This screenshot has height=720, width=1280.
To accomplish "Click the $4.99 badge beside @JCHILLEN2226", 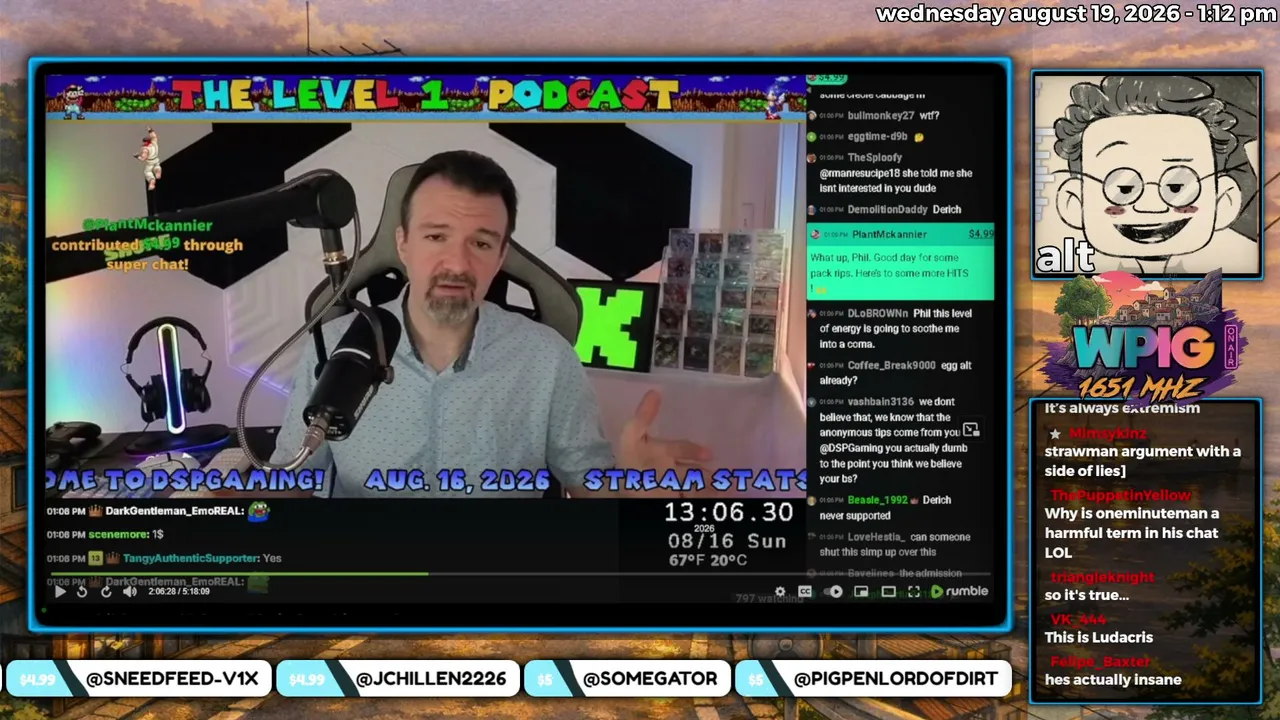I will (x=306, y=679).
